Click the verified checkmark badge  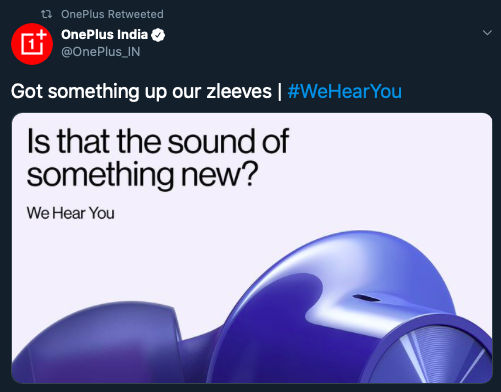pyautogui.click(x=158, y=35)
